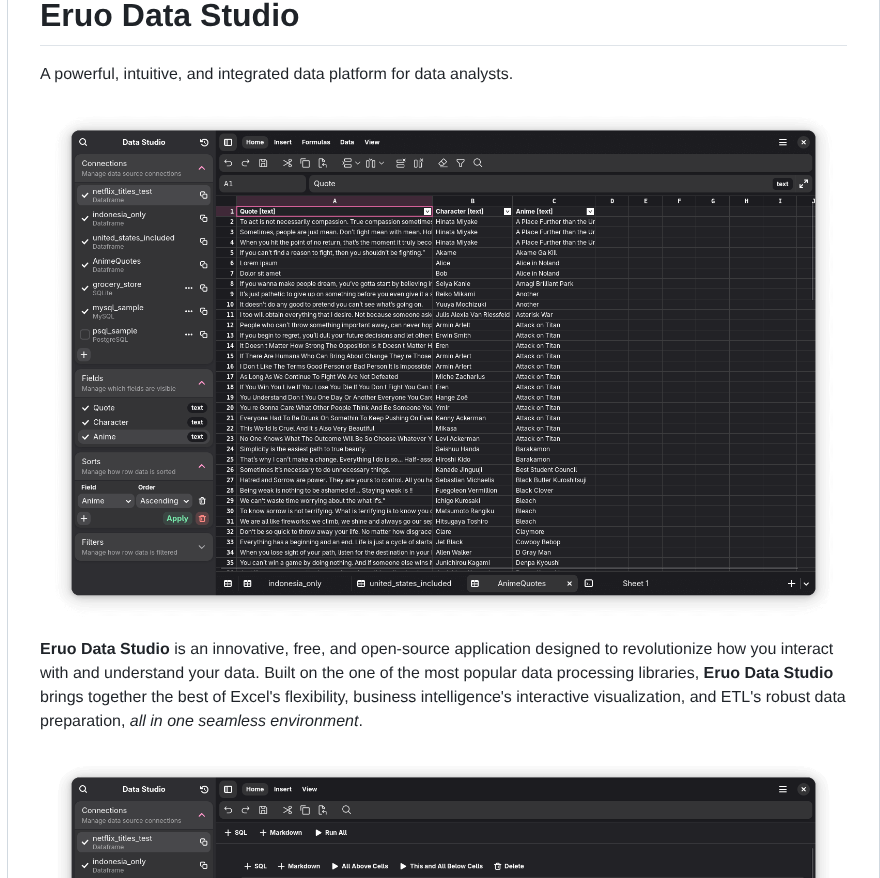Select the copy icon in the spreadsheet toolbar
The height and width of the screenshot is (878, 880).
[306, 163]
